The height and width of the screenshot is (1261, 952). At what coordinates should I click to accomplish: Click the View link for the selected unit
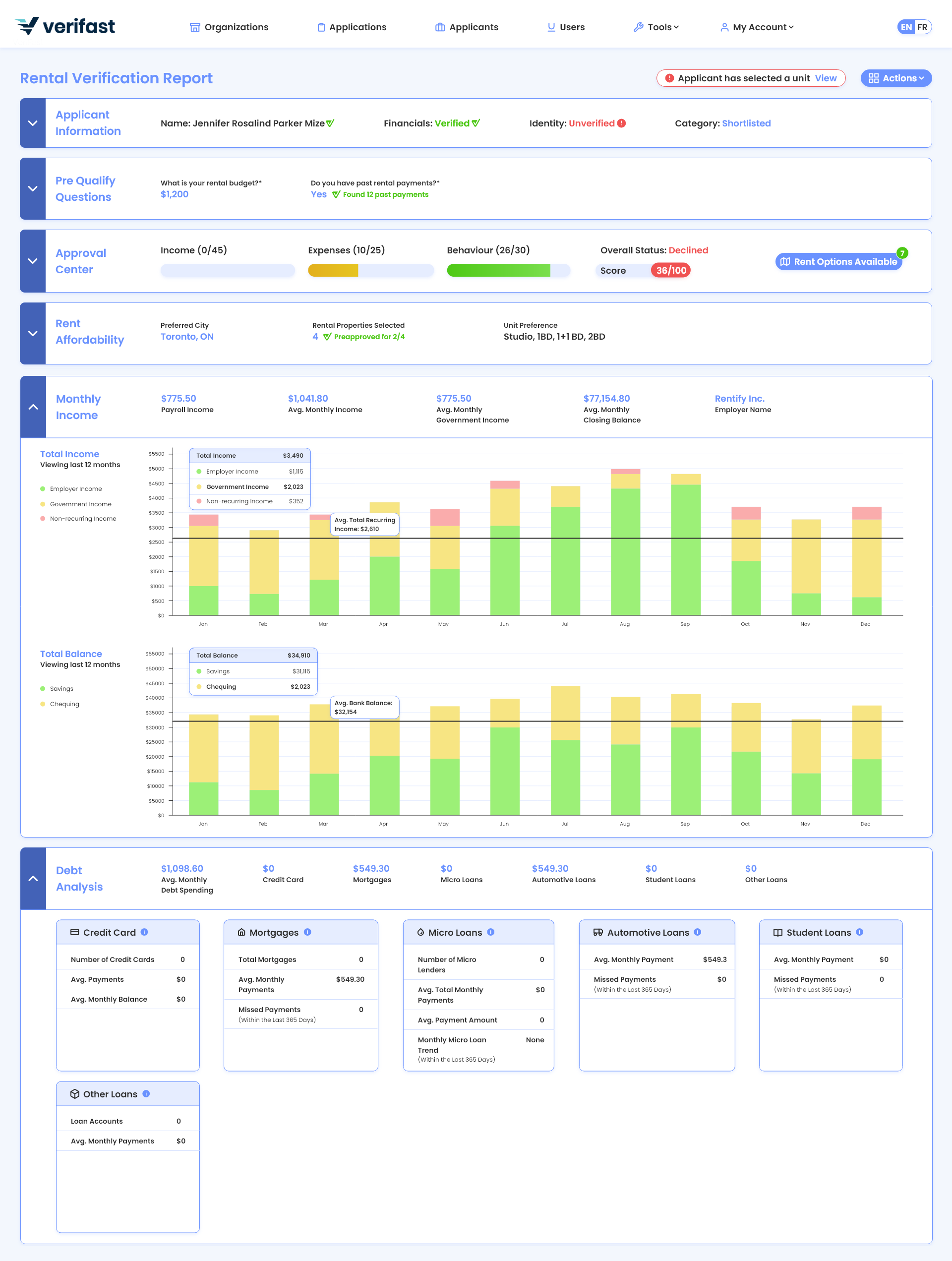coord(826,78)
